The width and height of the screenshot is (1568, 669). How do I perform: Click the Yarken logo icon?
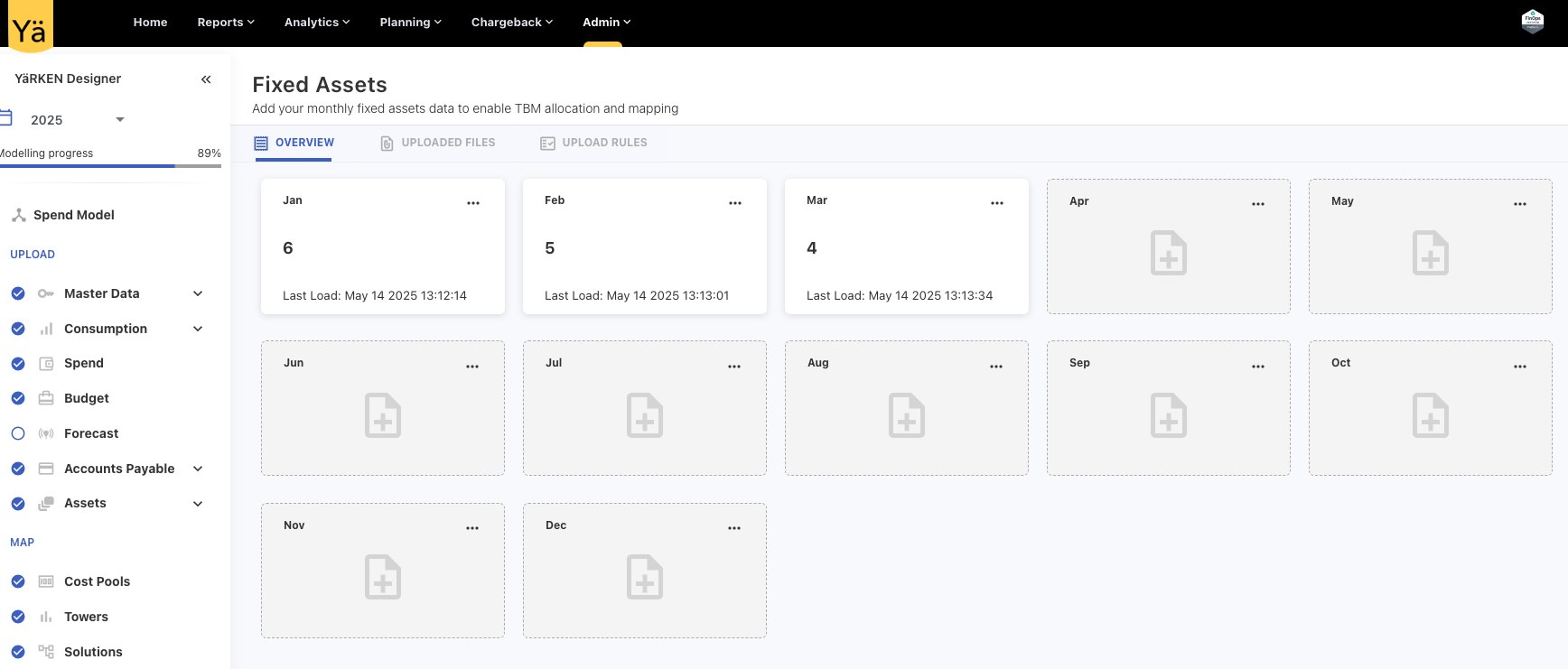(30, 25)
